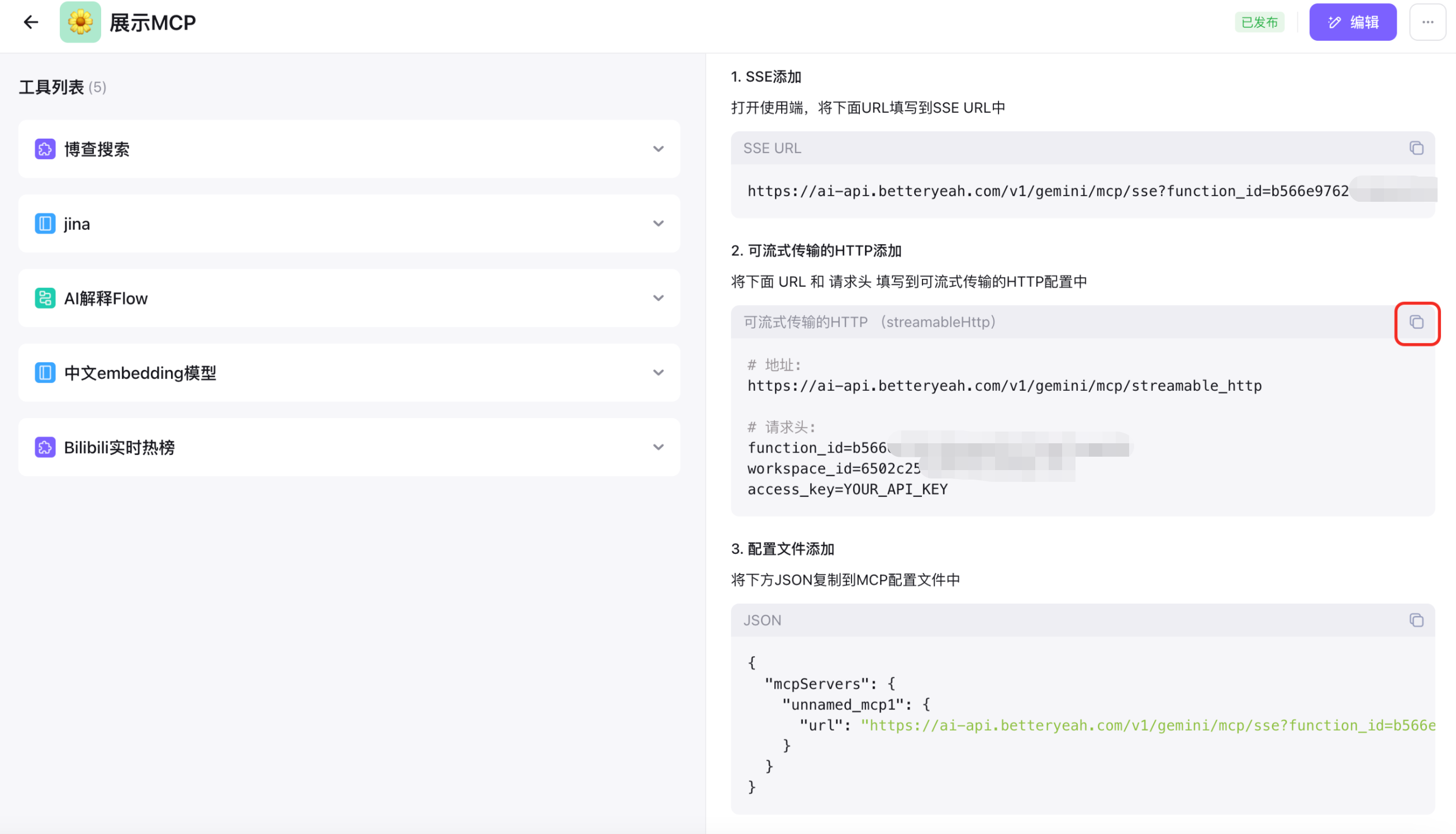Expand the jina tool row chevron

point(658,224)
